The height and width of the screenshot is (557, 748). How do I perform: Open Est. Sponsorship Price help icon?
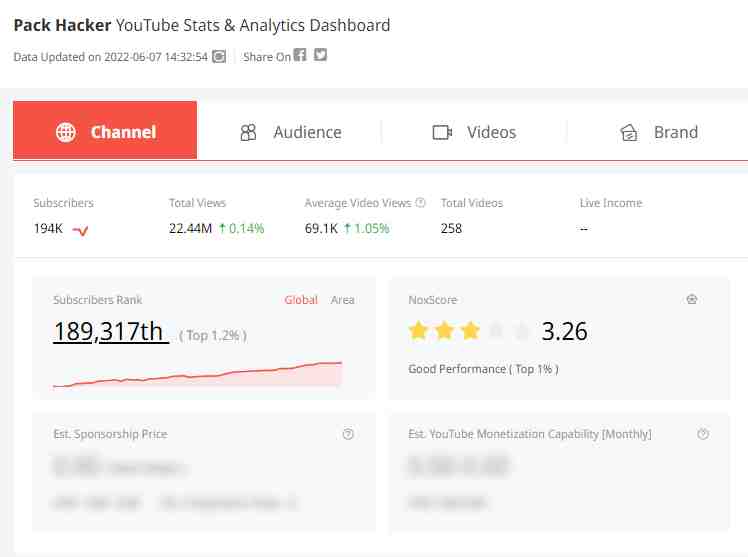coord(348,434)
